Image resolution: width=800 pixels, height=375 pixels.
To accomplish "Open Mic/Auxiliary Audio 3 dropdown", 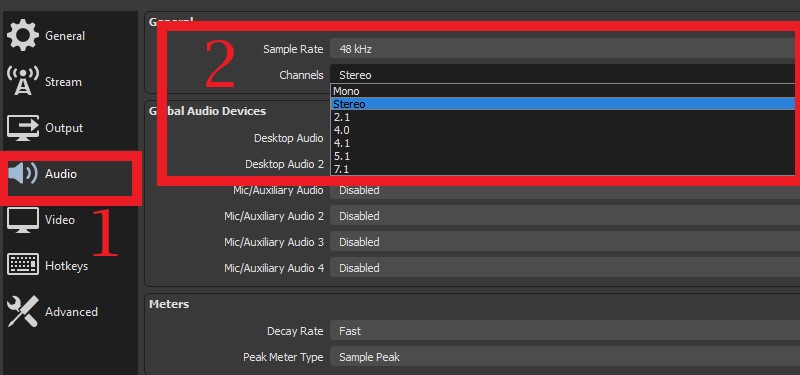I will (x=565, y=242).
